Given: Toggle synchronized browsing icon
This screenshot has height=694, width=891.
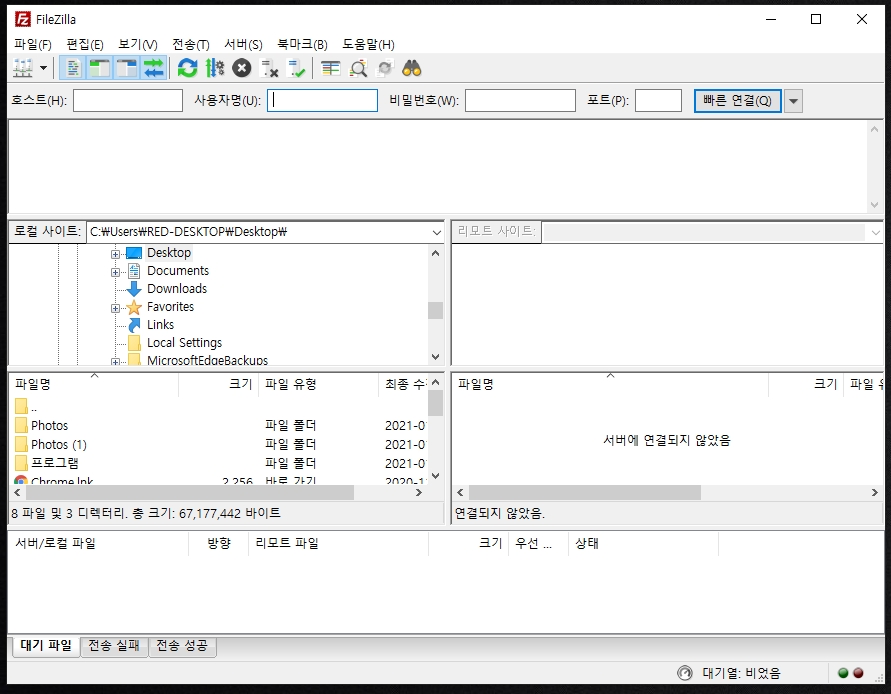Looking at the screenshot, I should (x=385, y=68).
